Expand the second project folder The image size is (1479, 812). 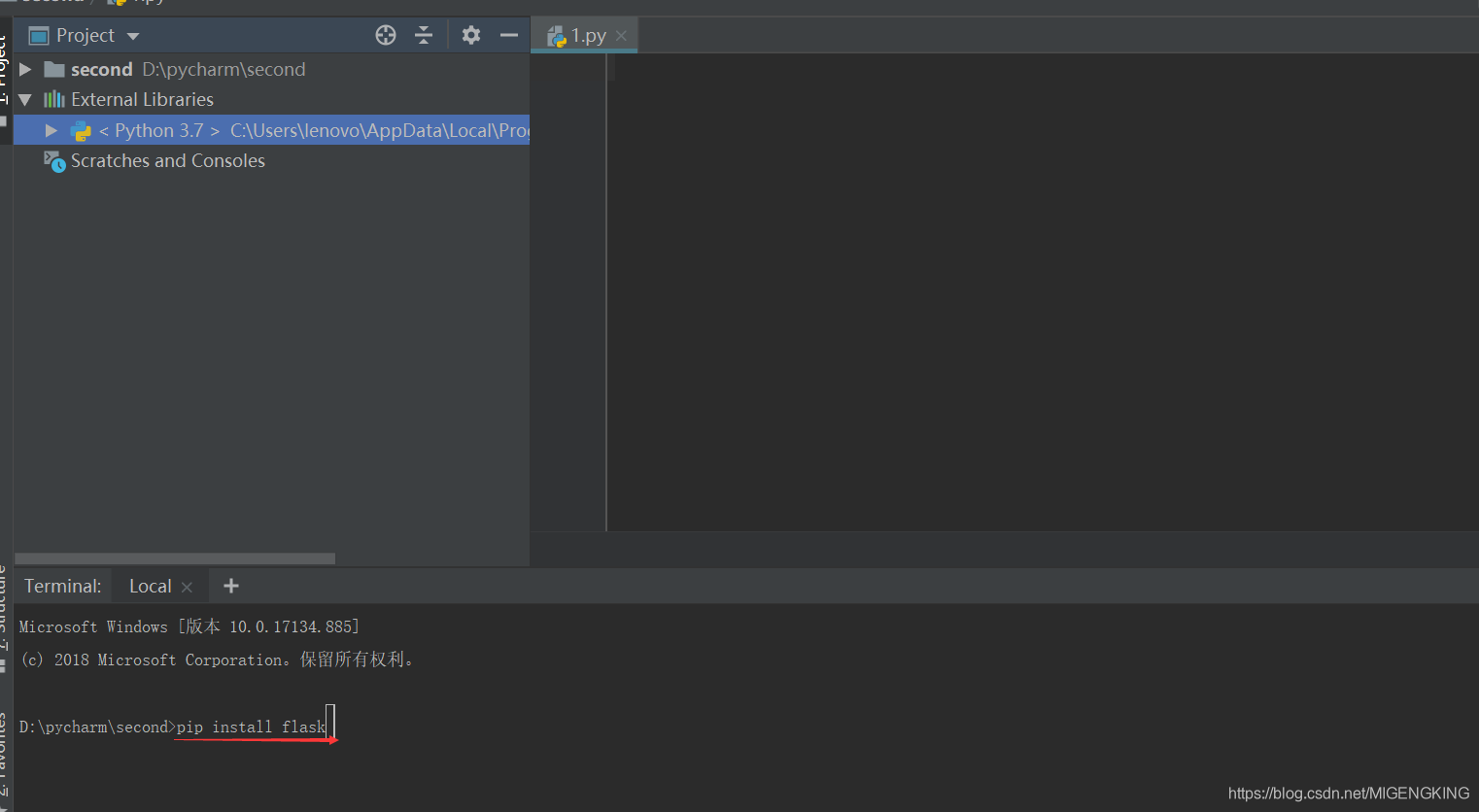coord(25,70)
